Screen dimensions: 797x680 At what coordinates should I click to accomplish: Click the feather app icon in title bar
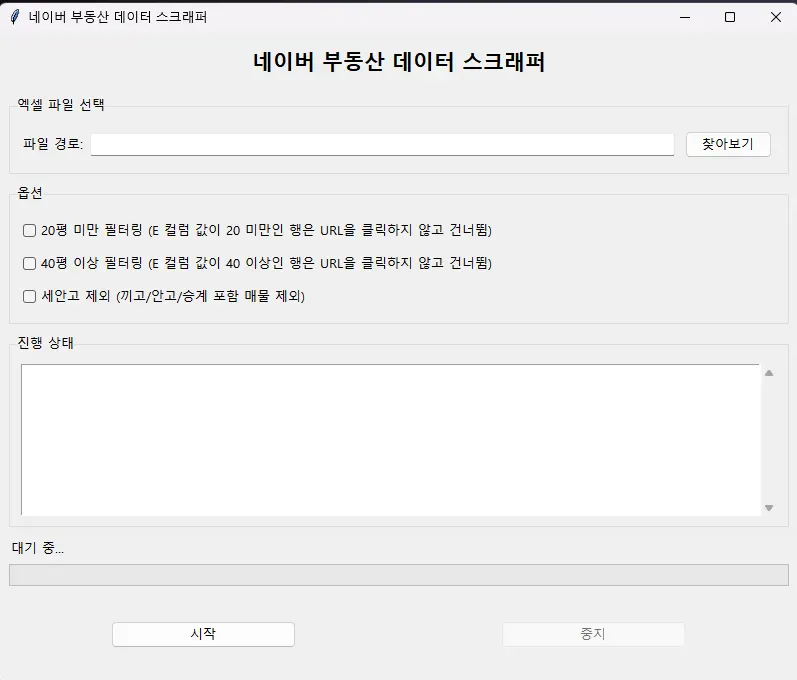[x=15, y=17]
